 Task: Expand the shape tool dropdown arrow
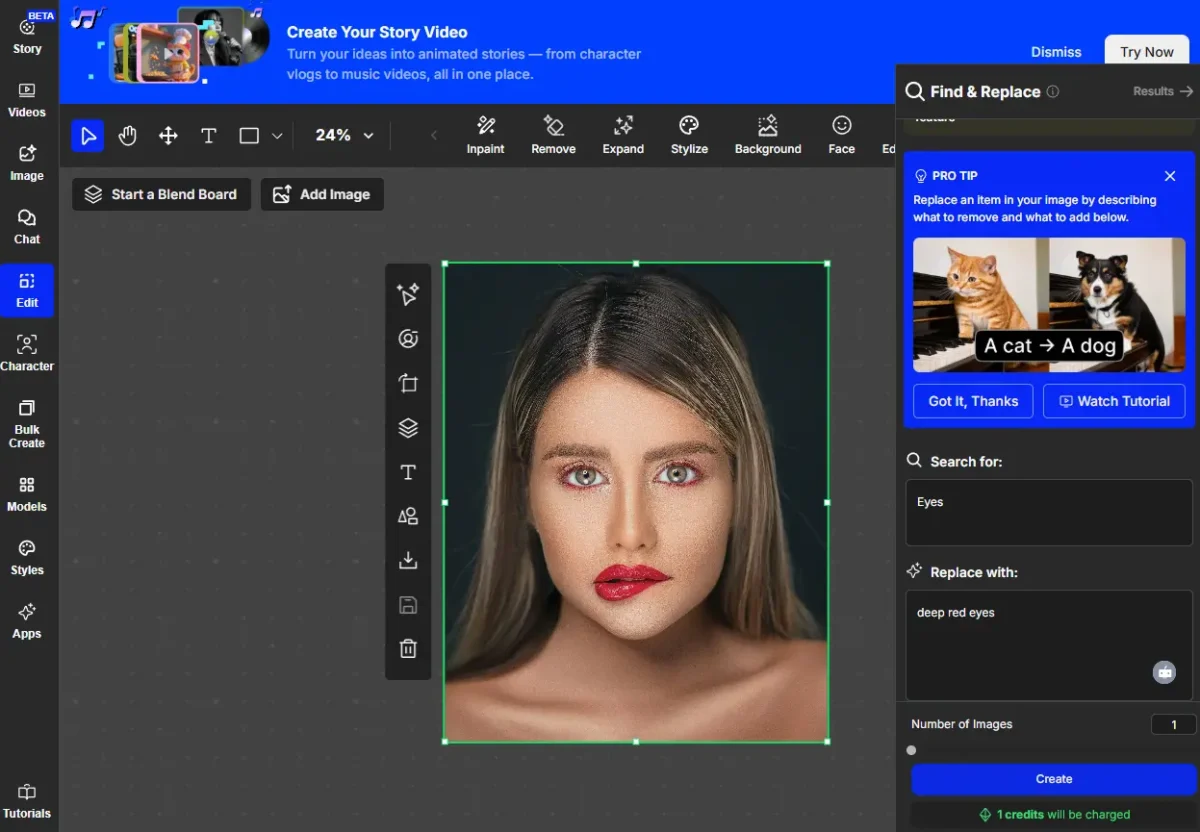coord(277,136)
